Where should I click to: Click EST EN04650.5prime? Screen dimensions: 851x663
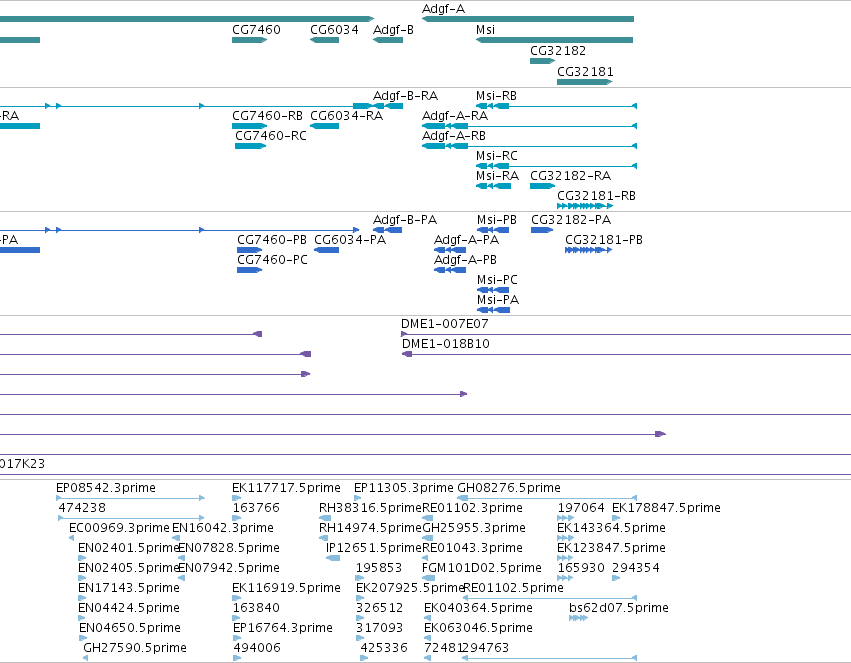click(x=130, y=628)
